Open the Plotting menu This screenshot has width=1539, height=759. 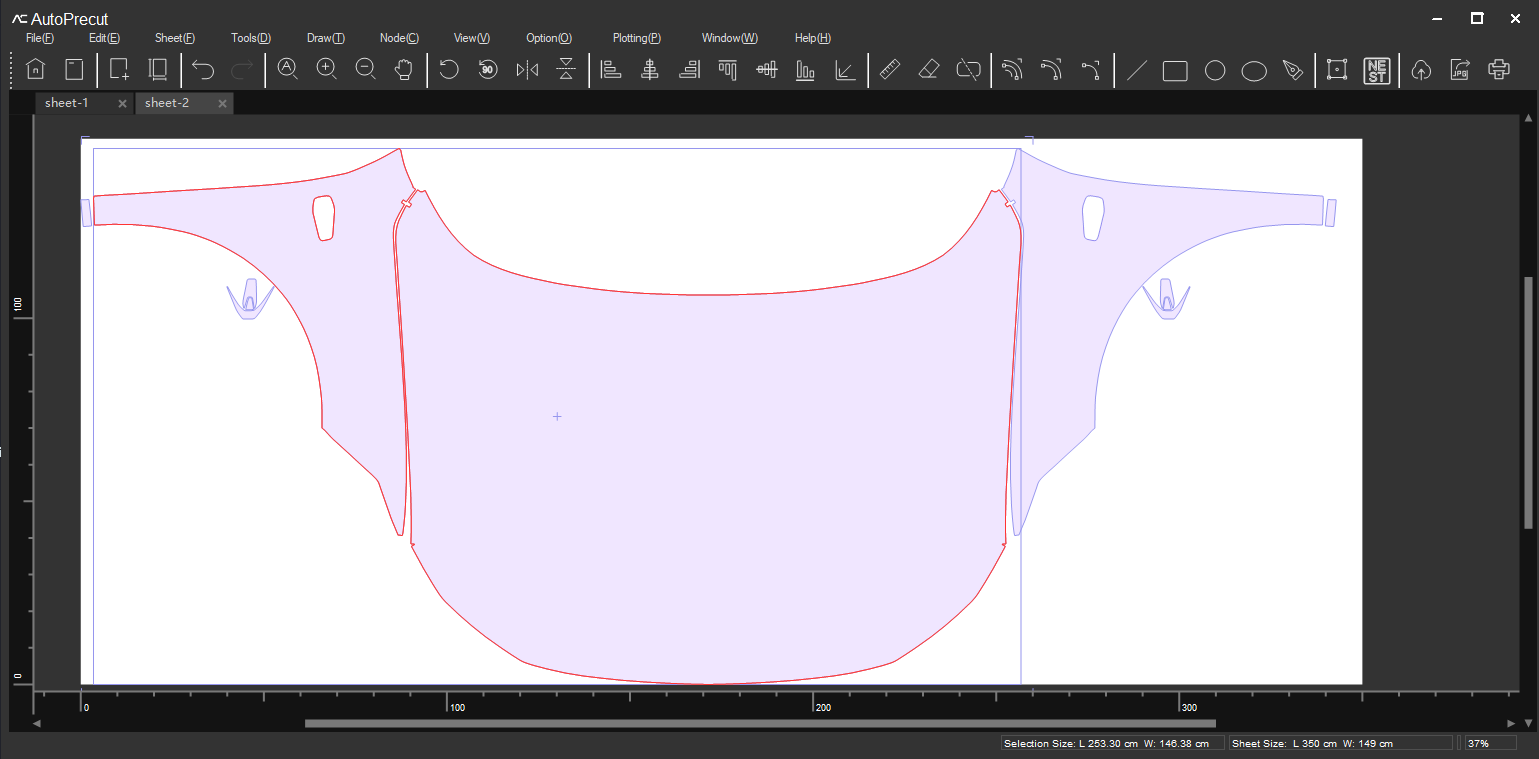(637, 38)
